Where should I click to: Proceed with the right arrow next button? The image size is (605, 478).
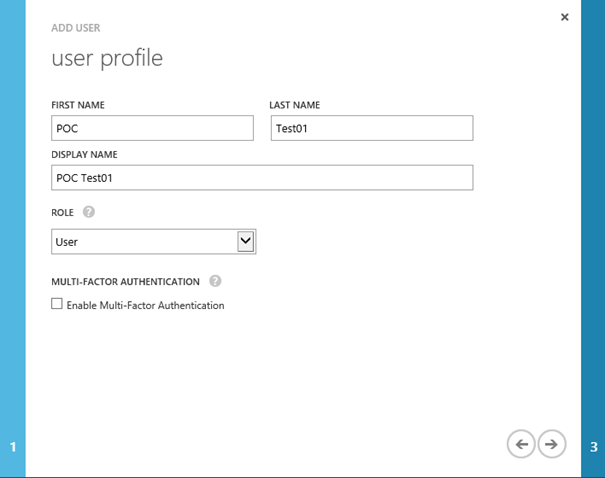coord(552,443)
